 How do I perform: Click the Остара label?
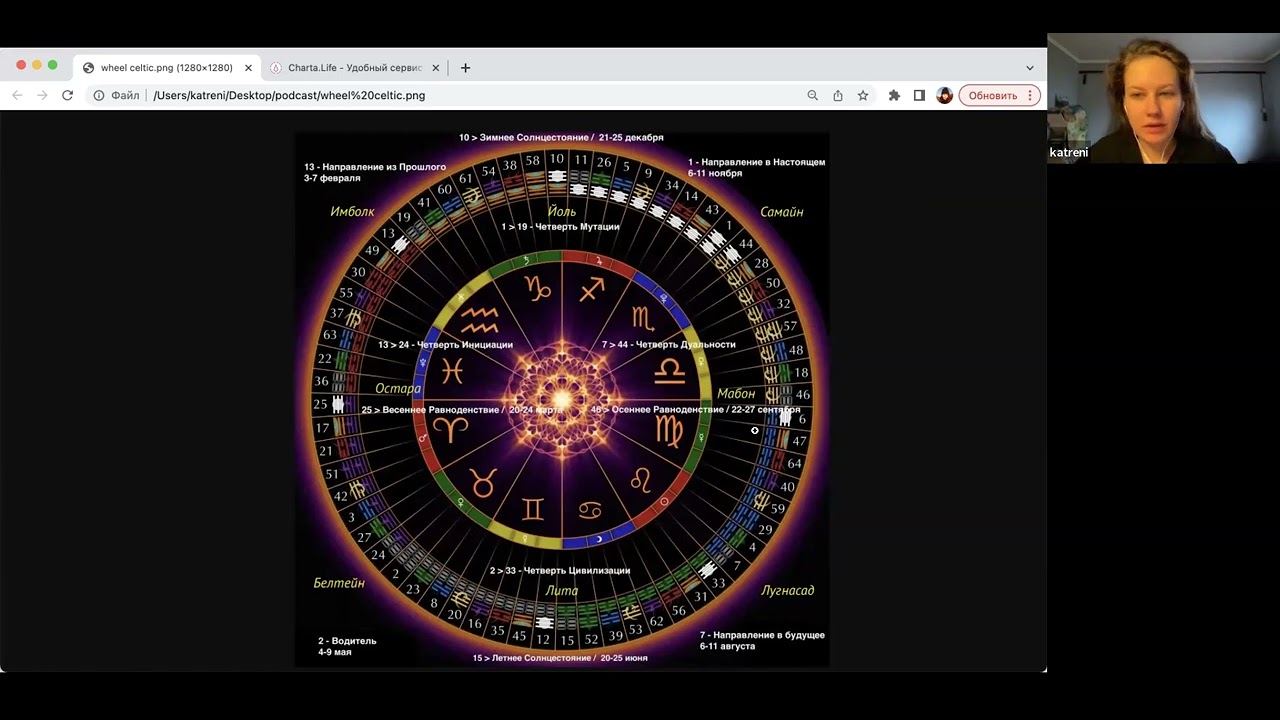coord(398,389)
